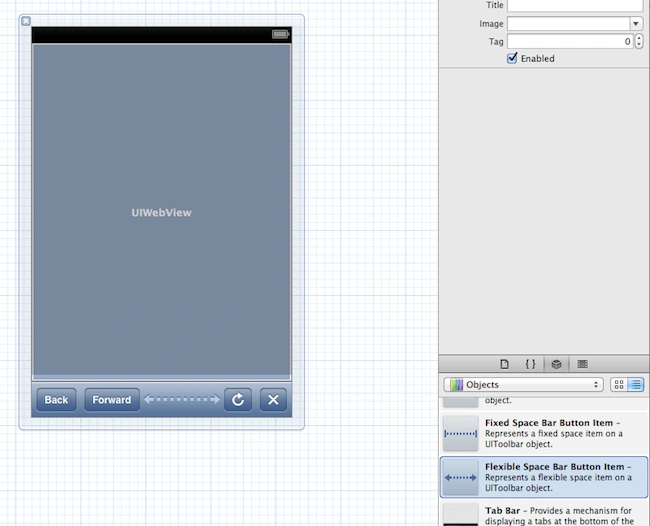
Task: Click the Back toolbar button
Action: pos(56,400)
